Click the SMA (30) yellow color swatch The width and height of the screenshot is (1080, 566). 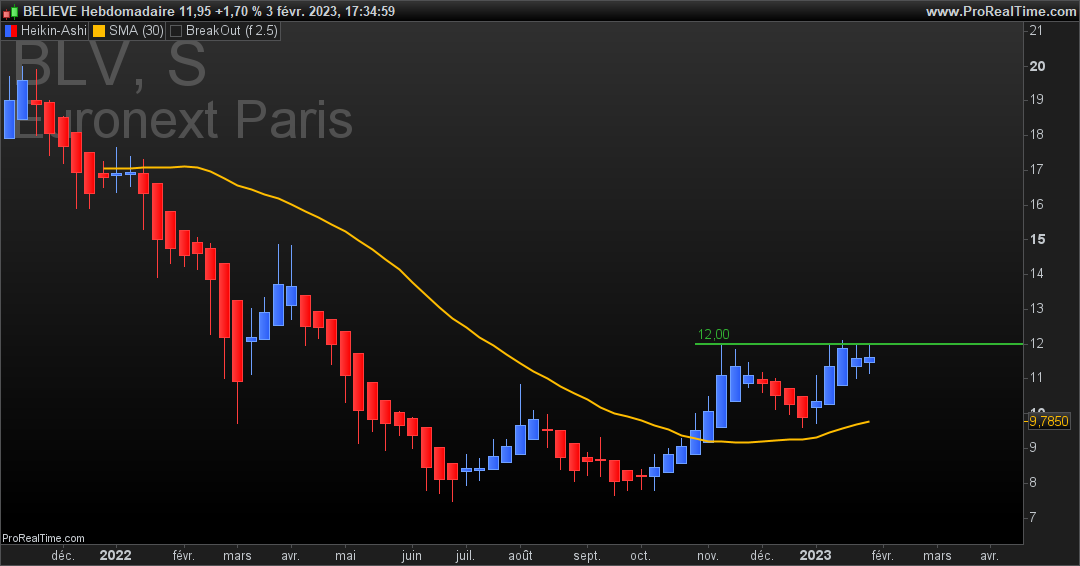[99, 30]
